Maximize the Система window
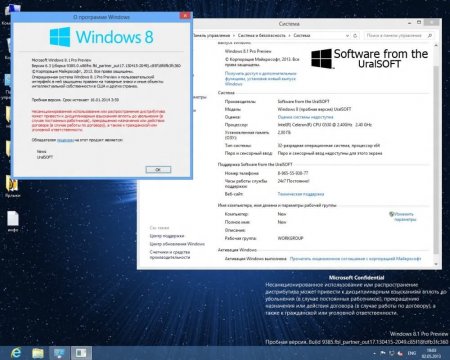The image size is (450, 360). tap(419, 23)
